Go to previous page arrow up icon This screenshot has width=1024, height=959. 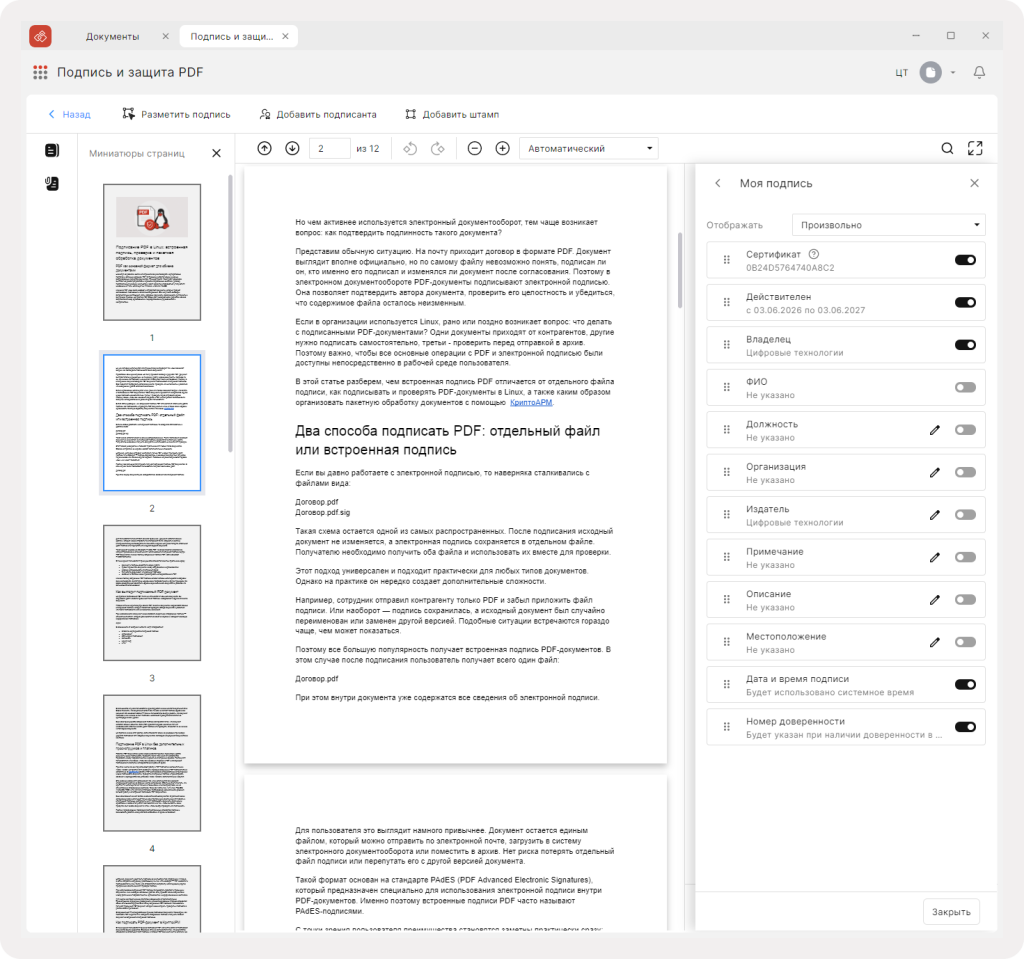[264, 148]
